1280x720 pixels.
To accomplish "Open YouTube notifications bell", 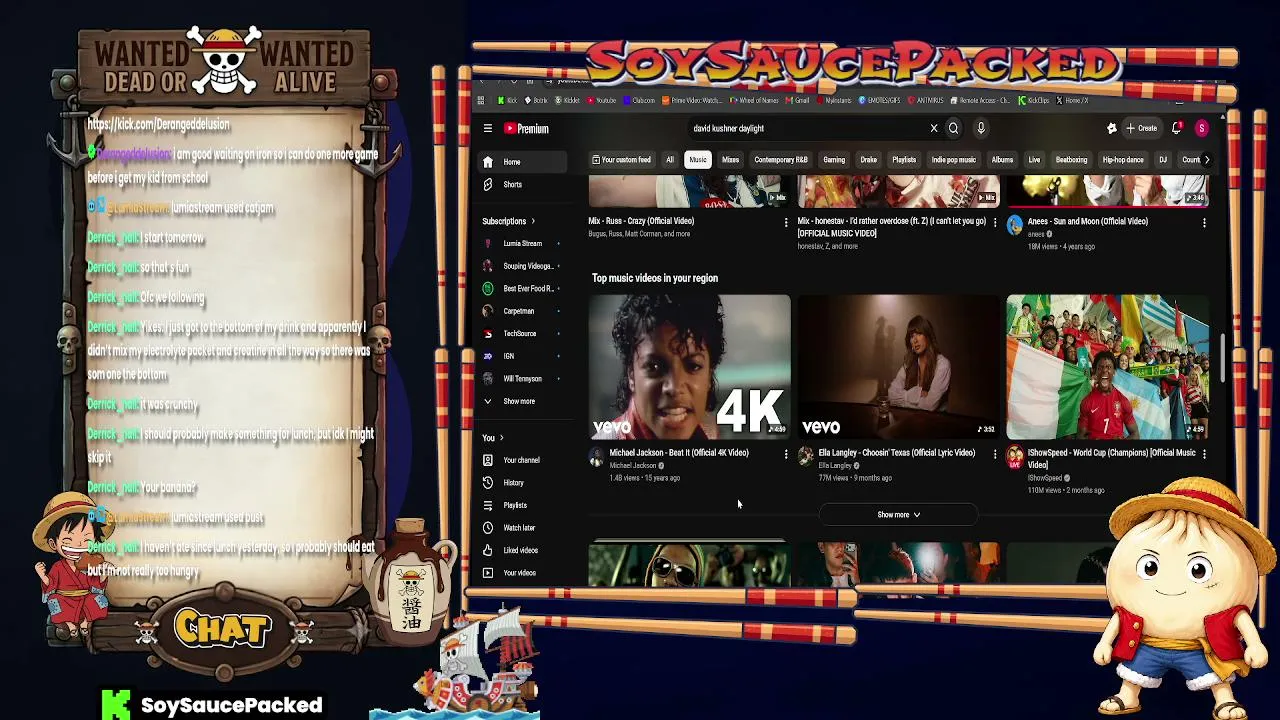I will 1177,128.
